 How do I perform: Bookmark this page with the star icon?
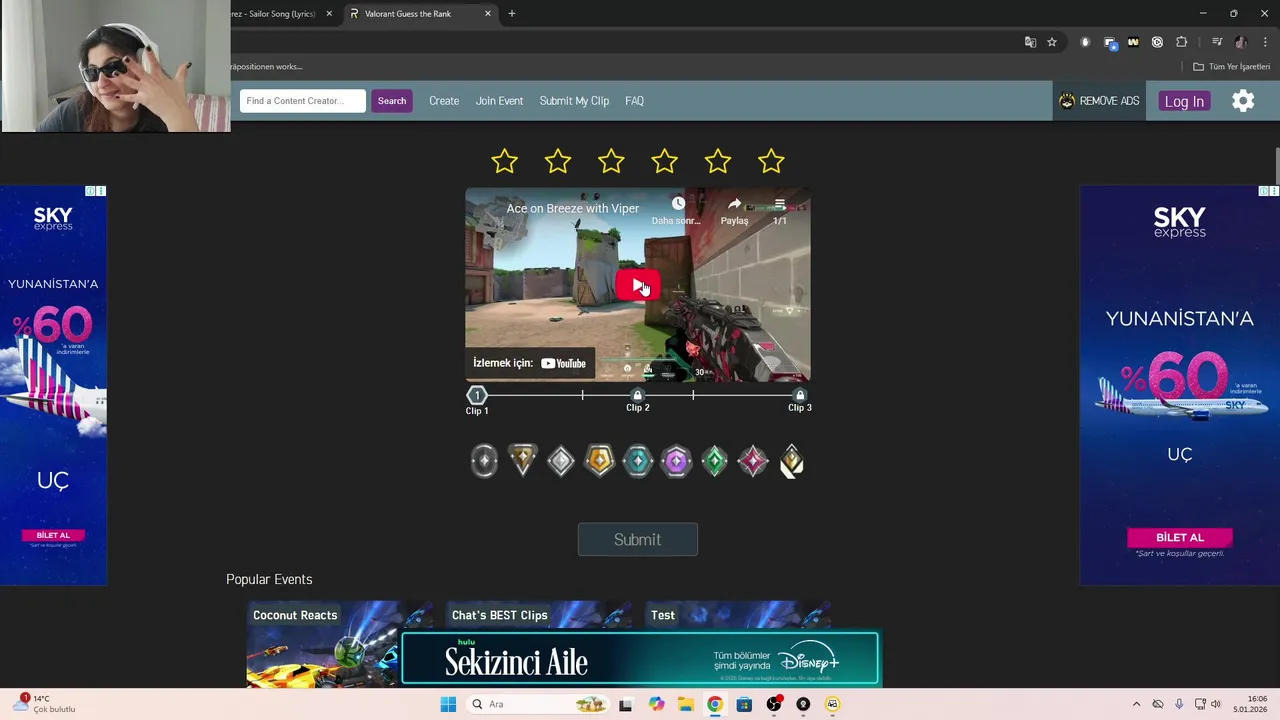pos(1052,42)
